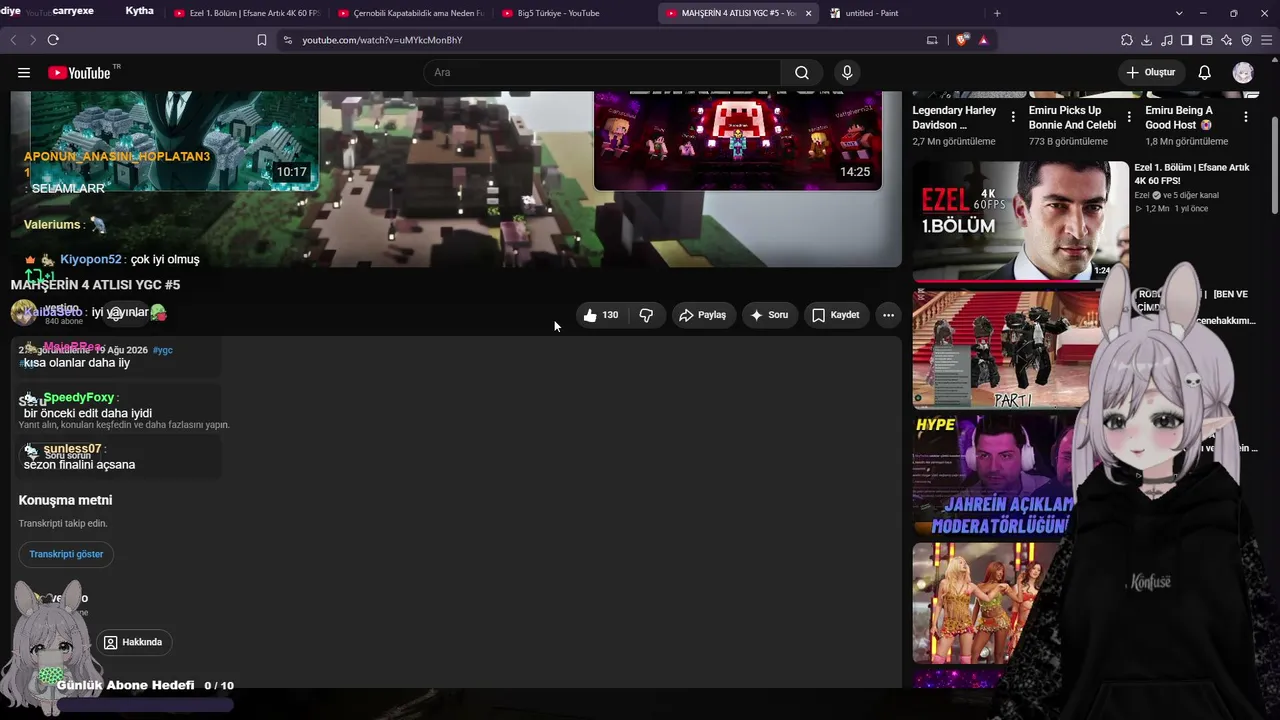1280x720 pixels.
Task: Save the video with Kaydet
Action: pos(836,315)
